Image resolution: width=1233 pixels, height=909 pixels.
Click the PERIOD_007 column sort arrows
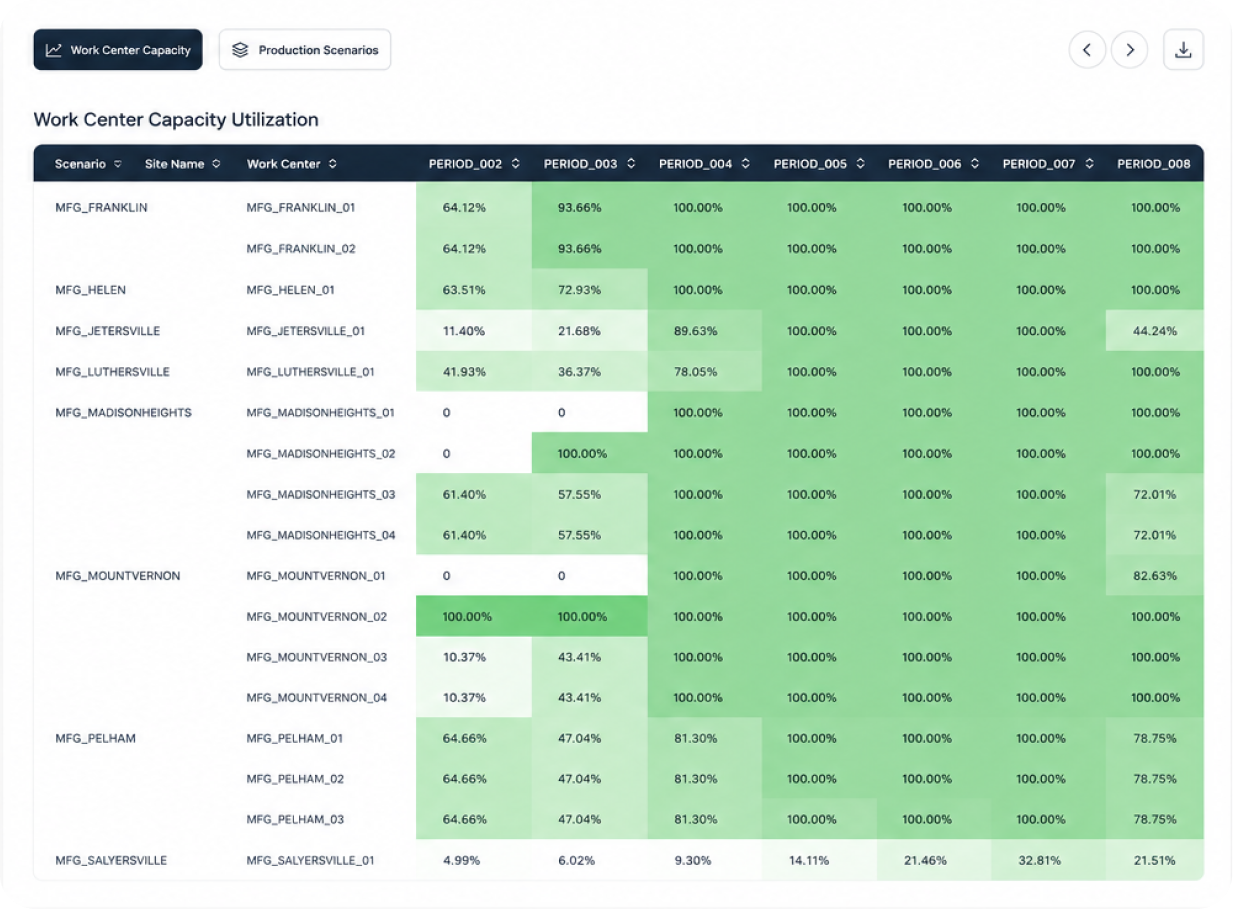1089,164
